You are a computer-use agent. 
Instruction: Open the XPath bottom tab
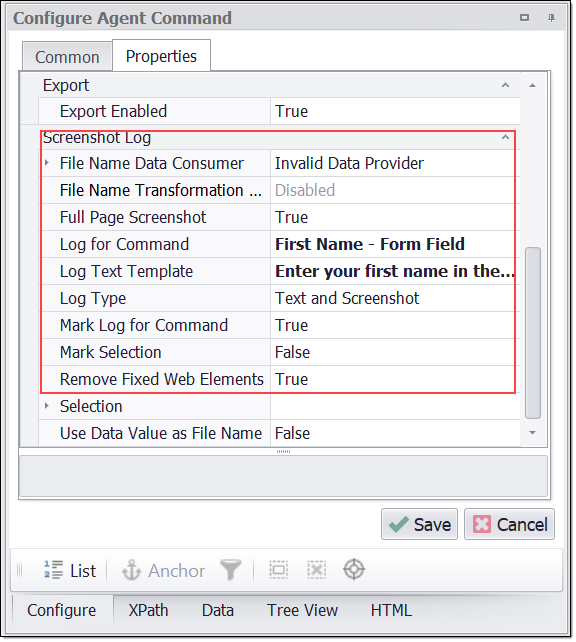tap(148, 610)
